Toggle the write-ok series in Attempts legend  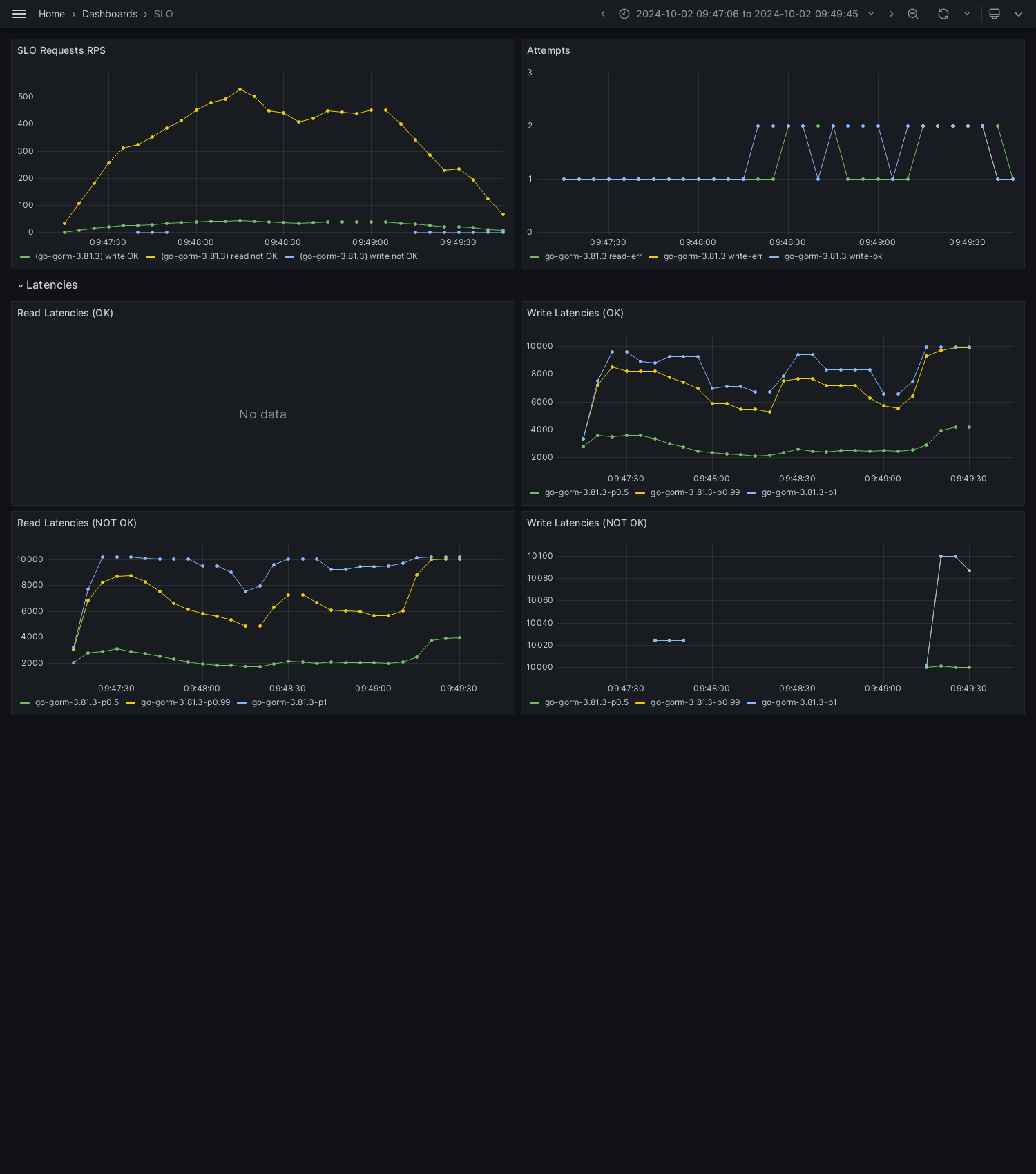coord(833,256)
